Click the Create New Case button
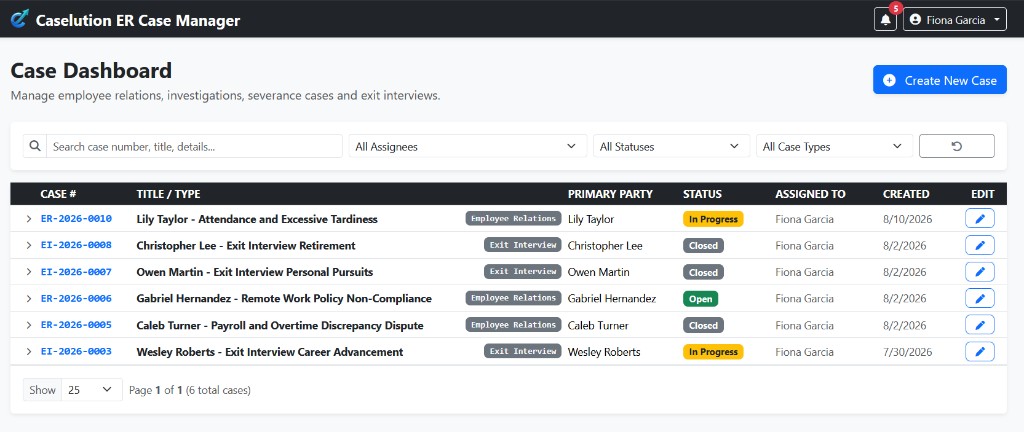The height and width of the screenshot is (432, 1024). (x=940, y=80)
